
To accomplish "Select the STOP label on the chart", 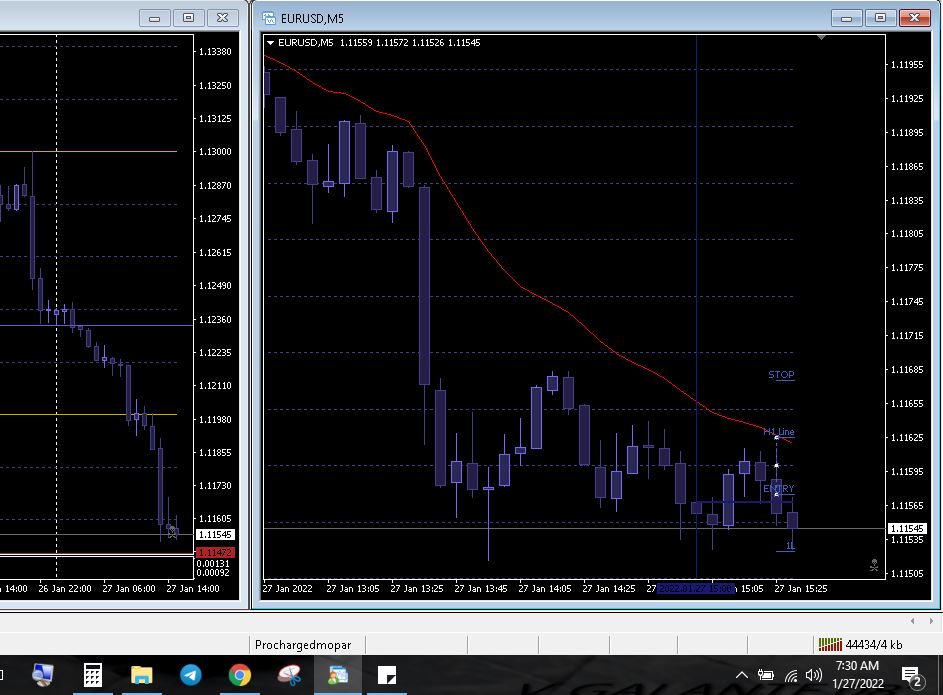I will [x=781, y=375].
